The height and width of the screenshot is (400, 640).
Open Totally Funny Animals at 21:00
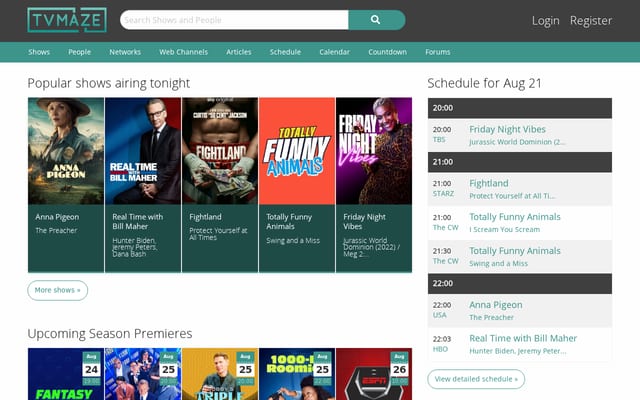pos(515,217)
